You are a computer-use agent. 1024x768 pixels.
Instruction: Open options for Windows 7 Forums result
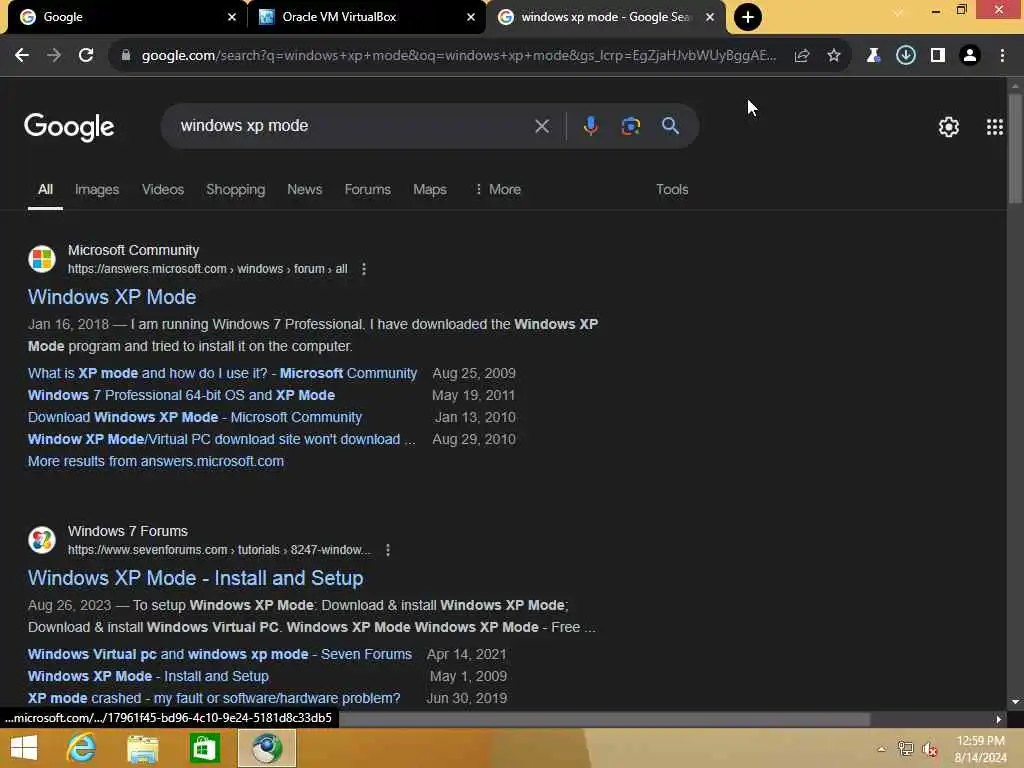point(388,550)
